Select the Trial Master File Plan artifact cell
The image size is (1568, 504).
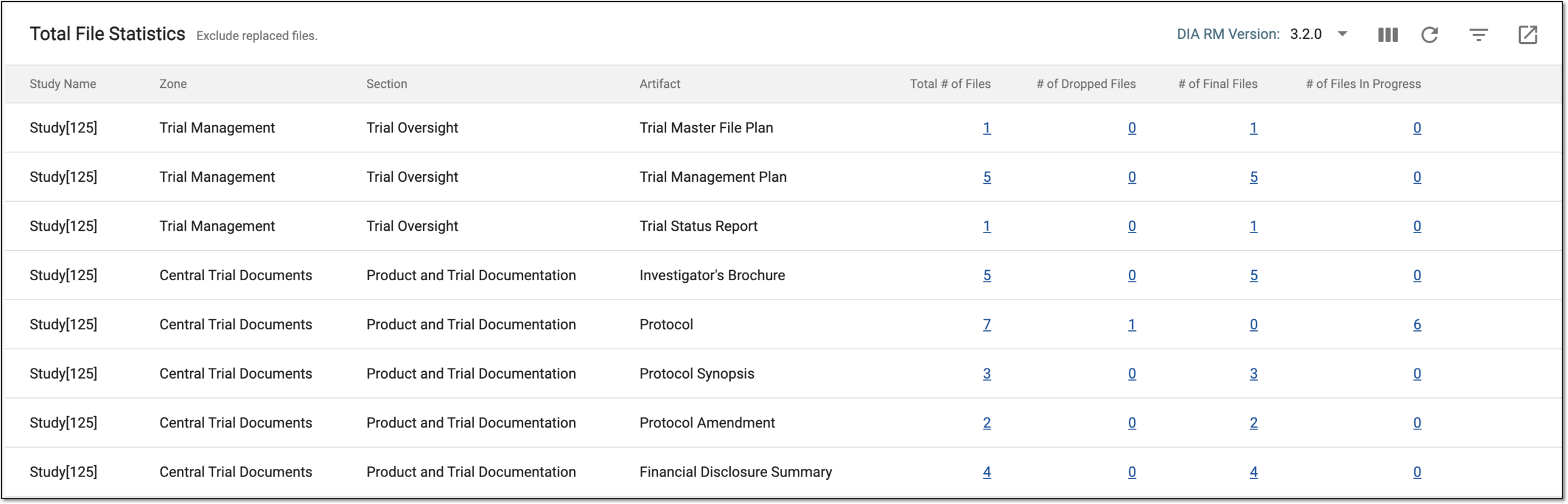pyautogui.click(x=706, y=128)
